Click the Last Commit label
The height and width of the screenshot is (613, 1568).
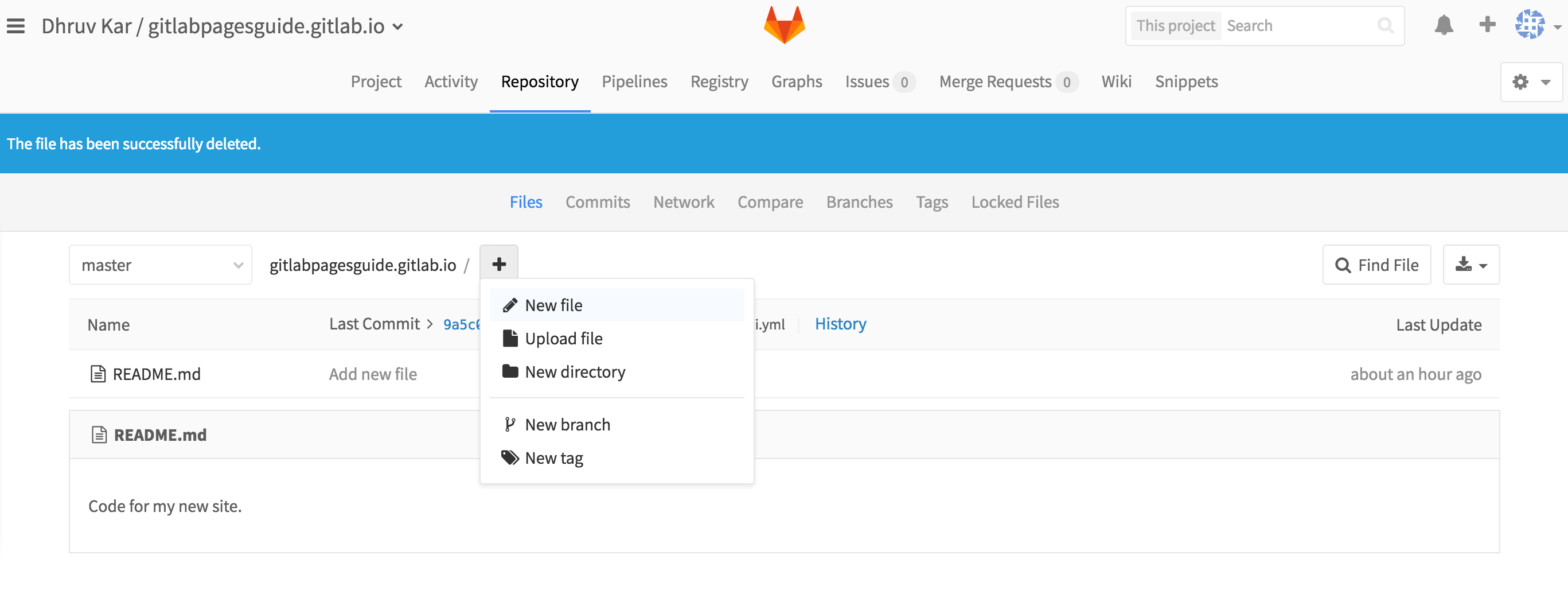pos(375,324)
